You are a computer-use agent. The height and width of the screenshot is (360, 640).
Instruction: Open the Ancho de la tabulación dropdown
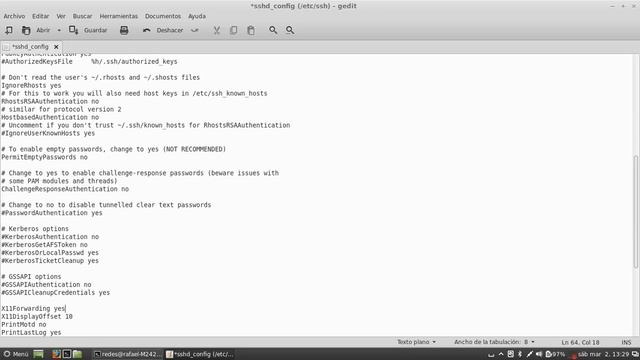point(494,342)
